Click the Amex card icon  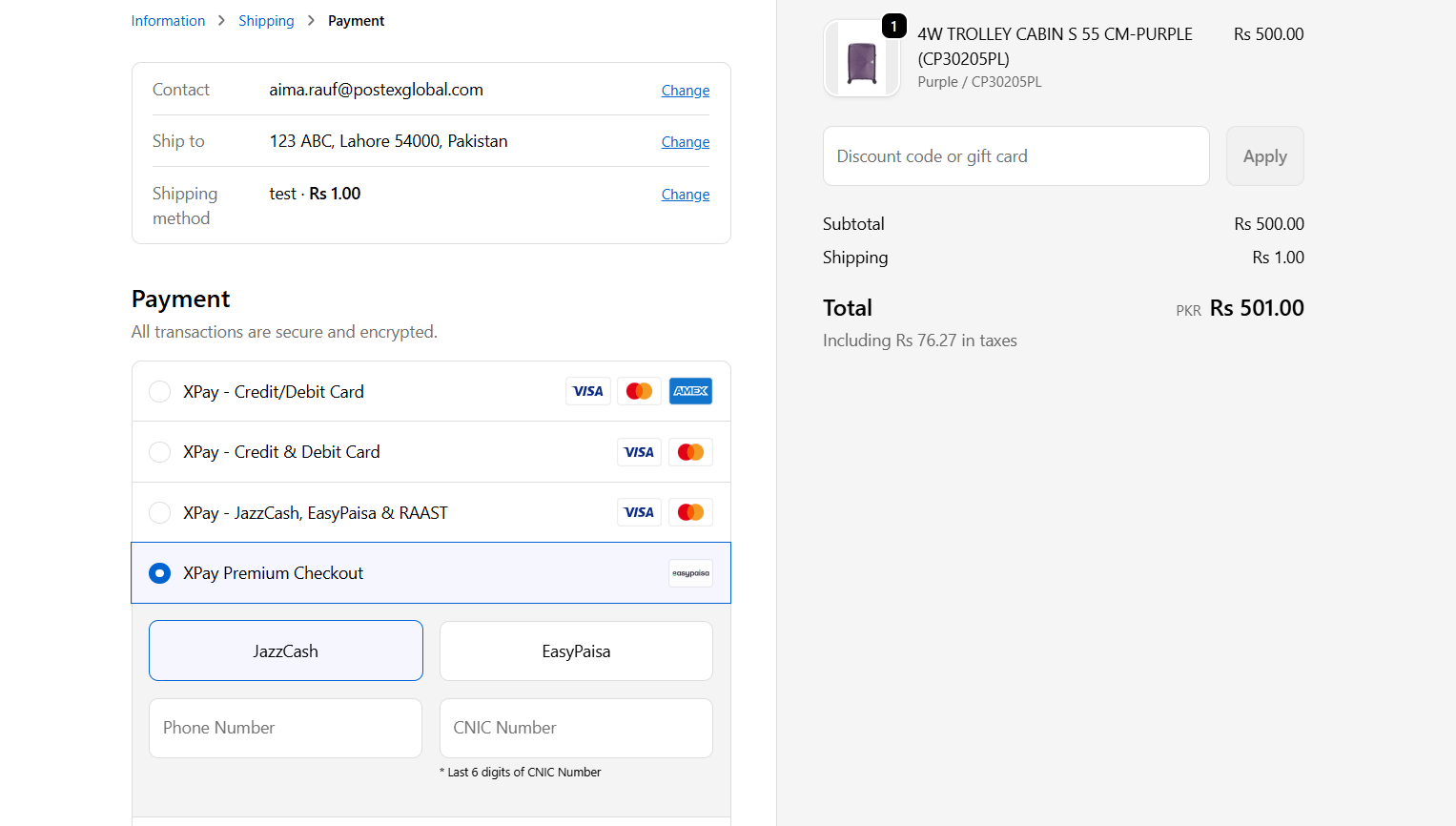(690, 391)
